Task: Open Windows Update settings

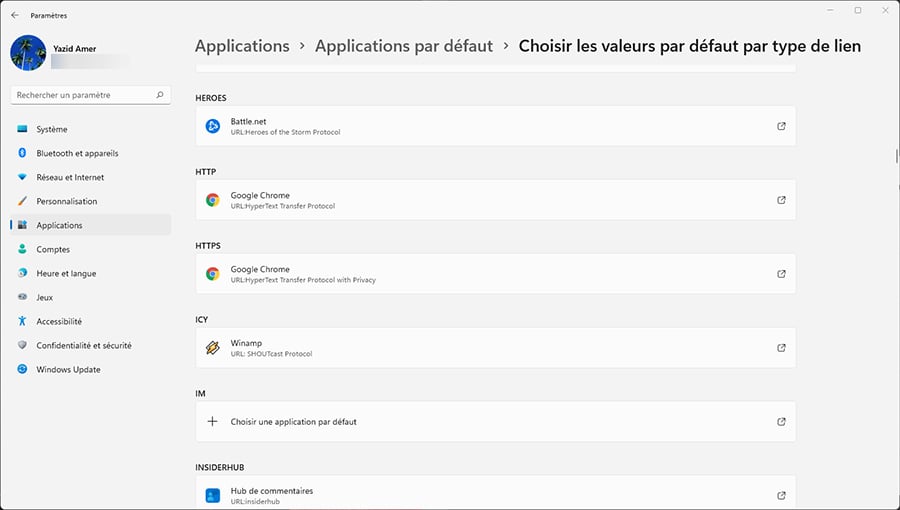Action: [91, 369]
